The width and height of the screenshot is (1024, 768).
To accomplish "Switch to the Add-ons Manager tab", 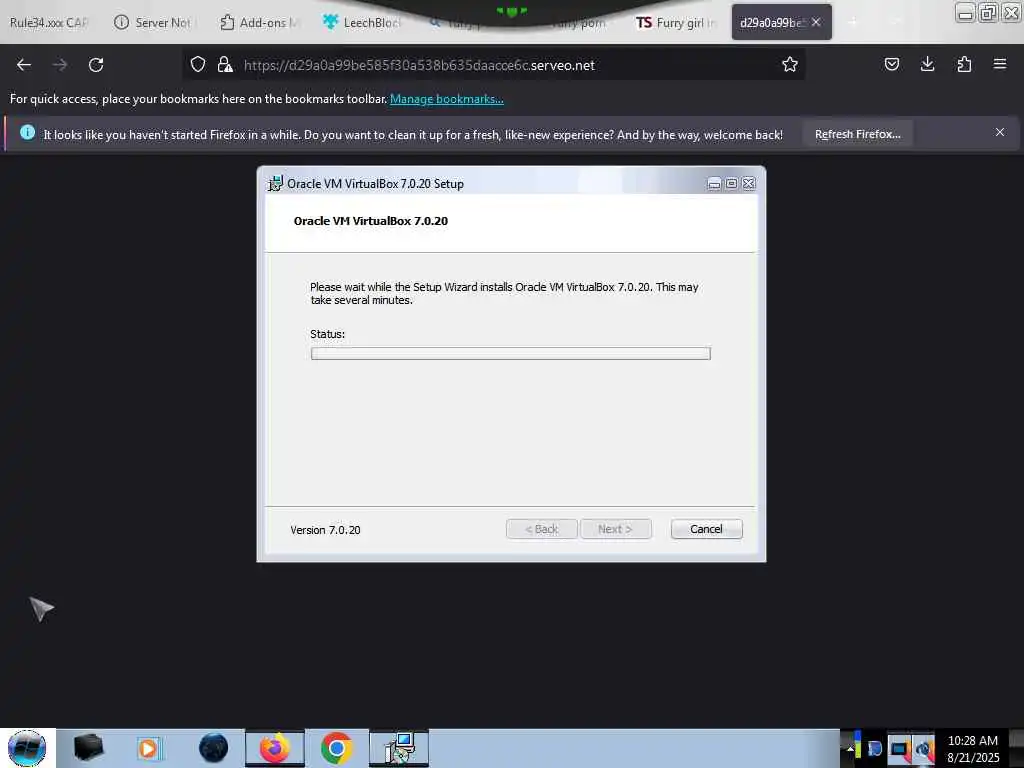I will pyautogui.click(x=259, y=22).
